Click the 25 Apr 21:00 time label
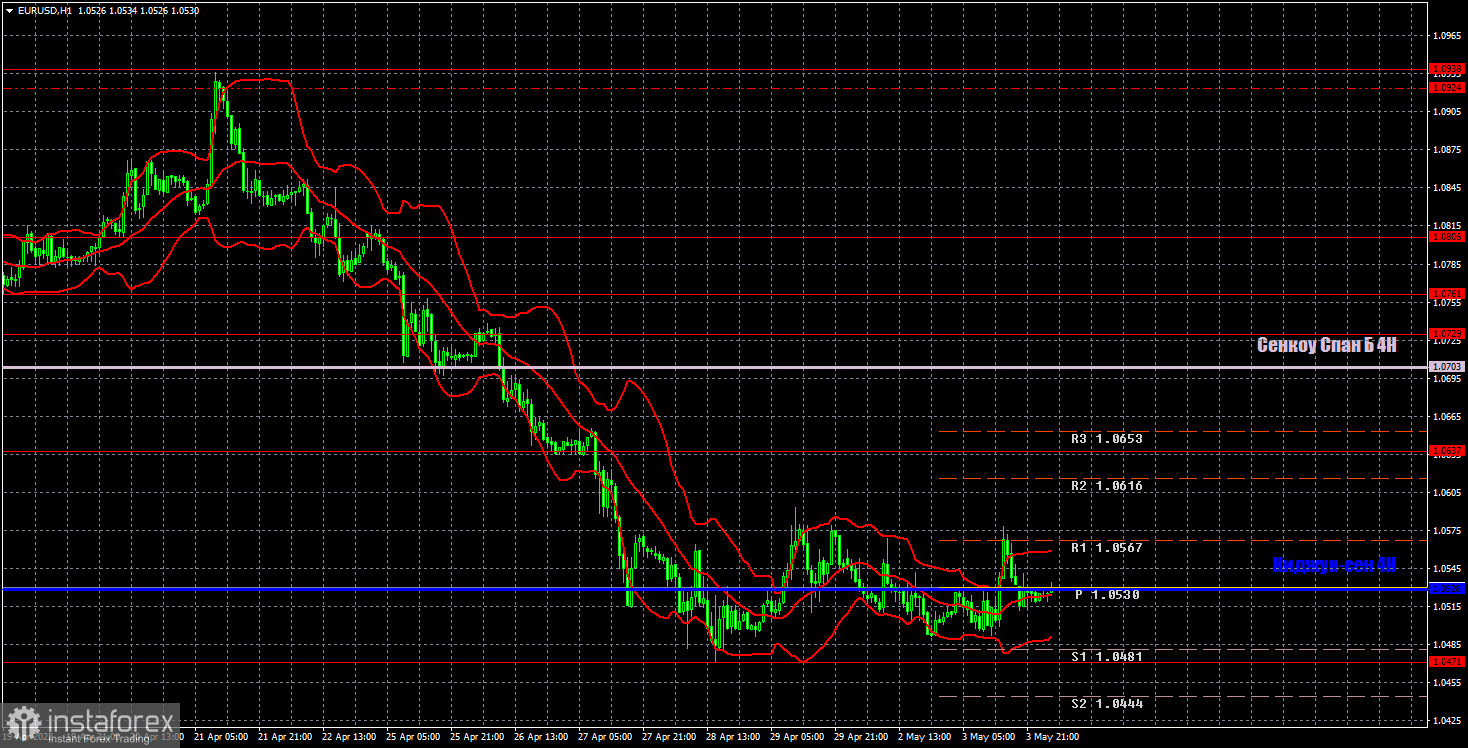 click(x=479, y=736)
